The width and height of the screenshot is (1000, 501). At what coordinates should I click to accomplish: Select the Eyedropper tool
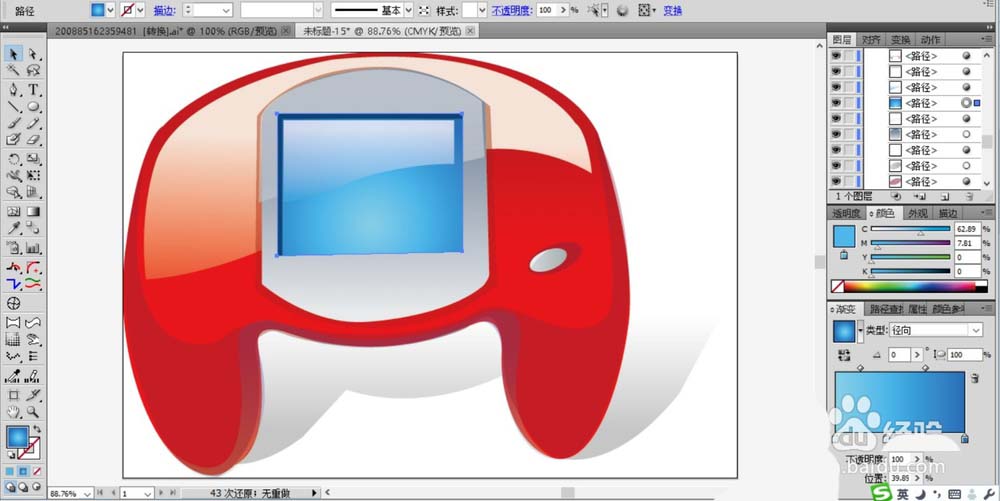pyautogui.click(x=13, y=228)
